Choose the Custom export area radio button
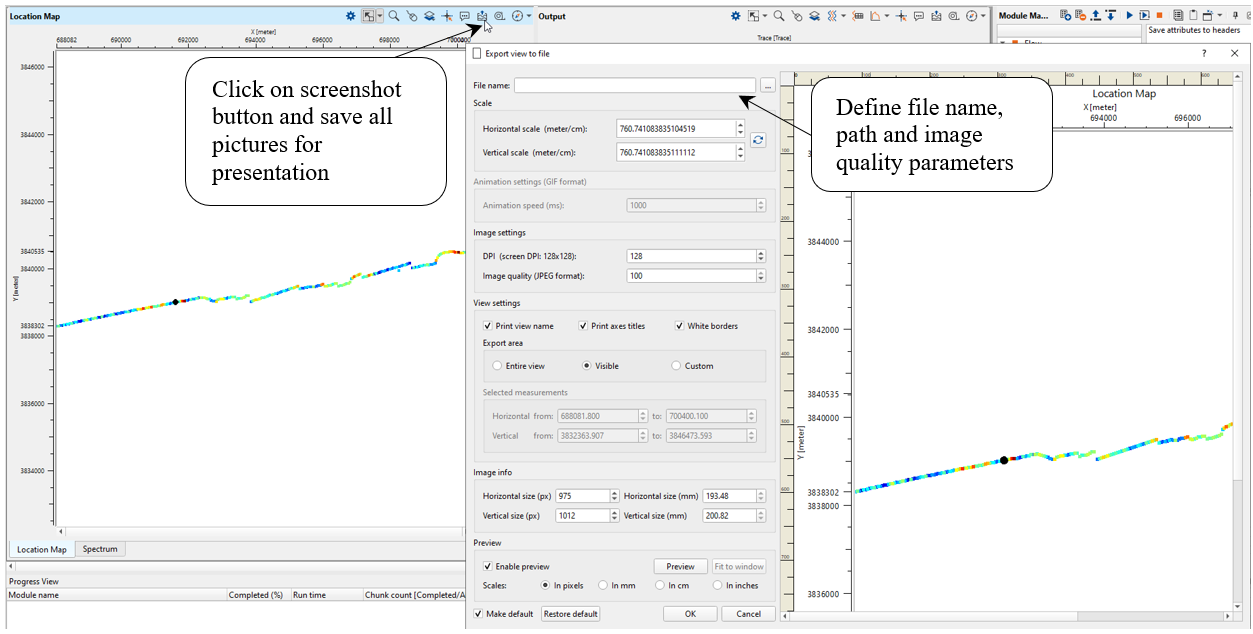This screenshot has height=634, width=1253. point(676,366)
